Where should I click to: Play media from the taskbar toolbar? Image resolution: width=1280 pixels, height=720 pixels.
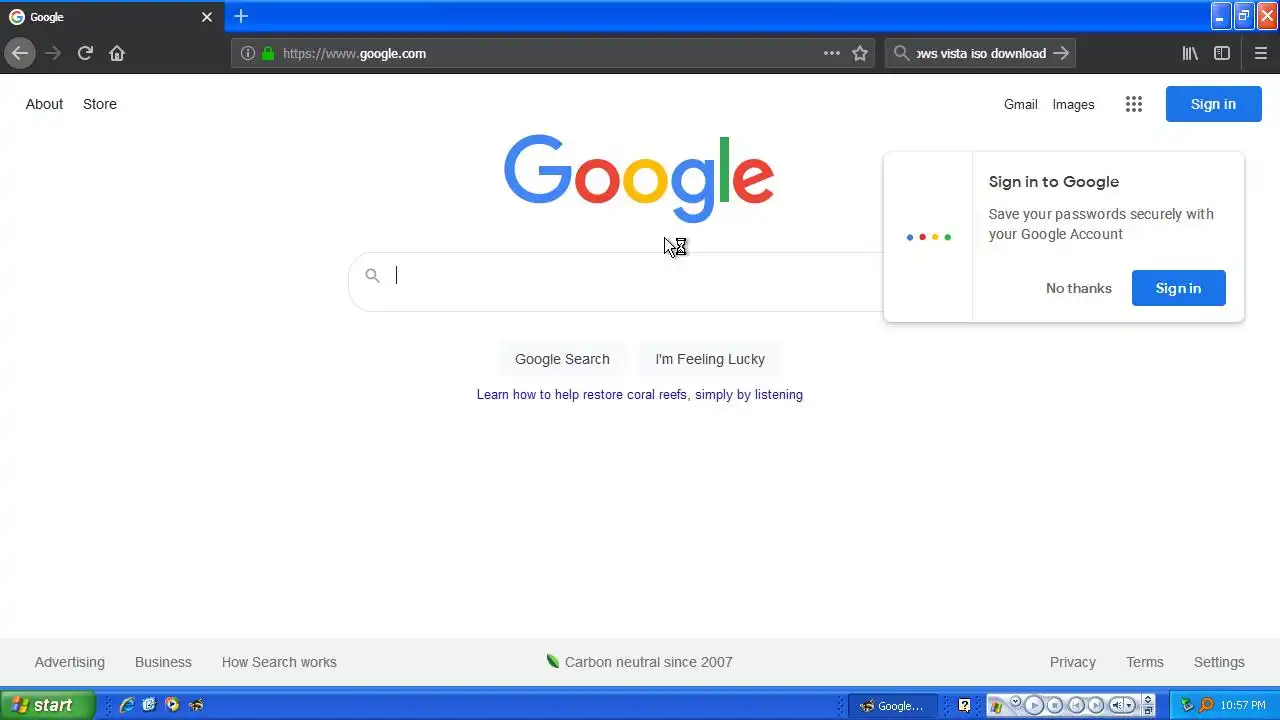coord(1034,706)
